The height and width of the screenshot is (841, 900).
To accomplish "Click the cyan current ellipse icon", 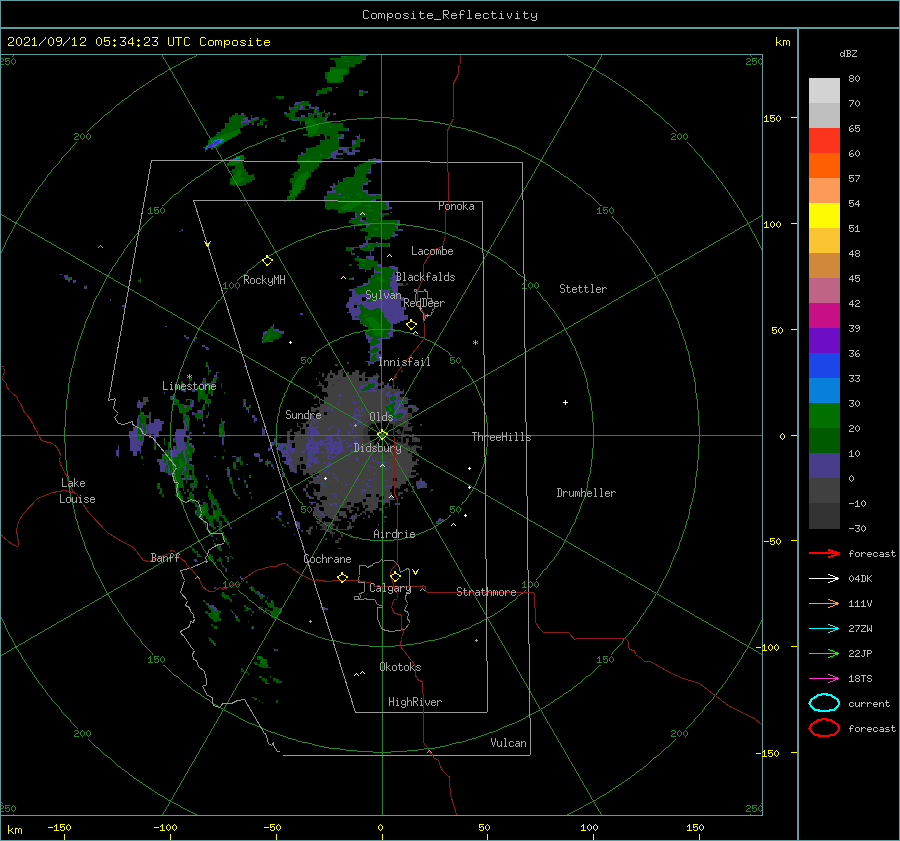I will pos(824,703).
